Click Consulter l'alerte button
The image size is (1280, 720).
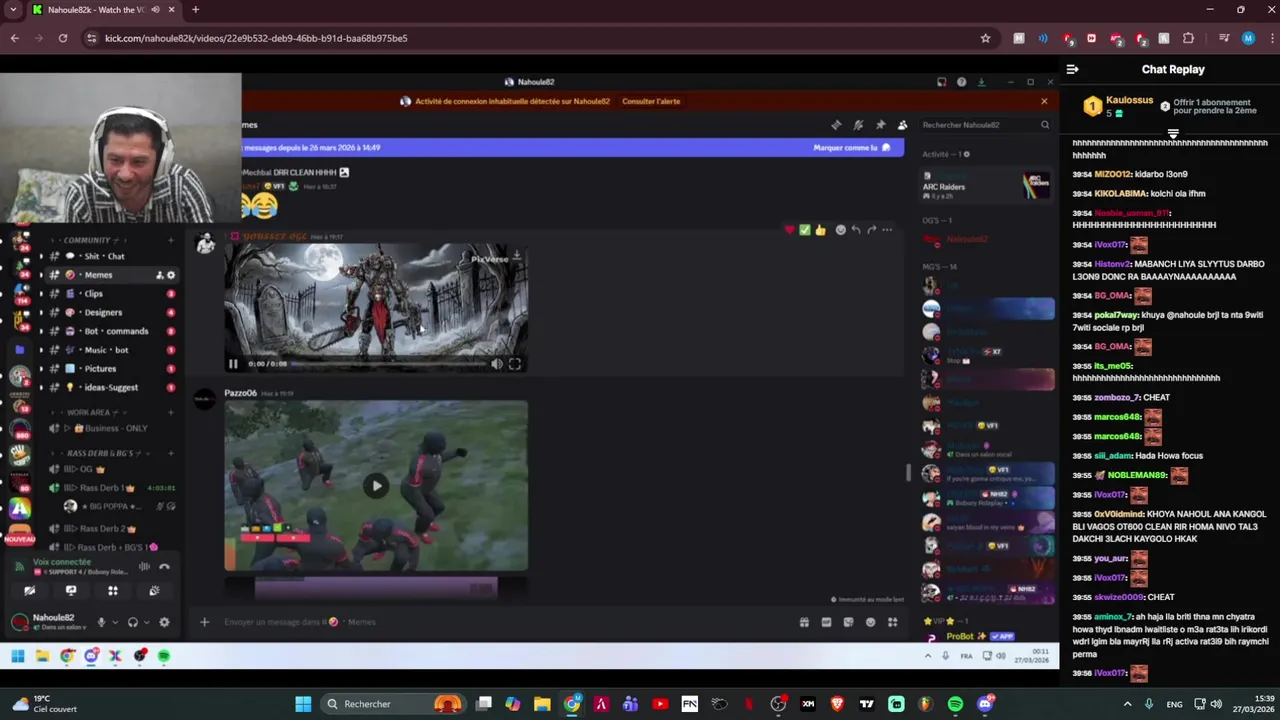click(x=651, y=101)
